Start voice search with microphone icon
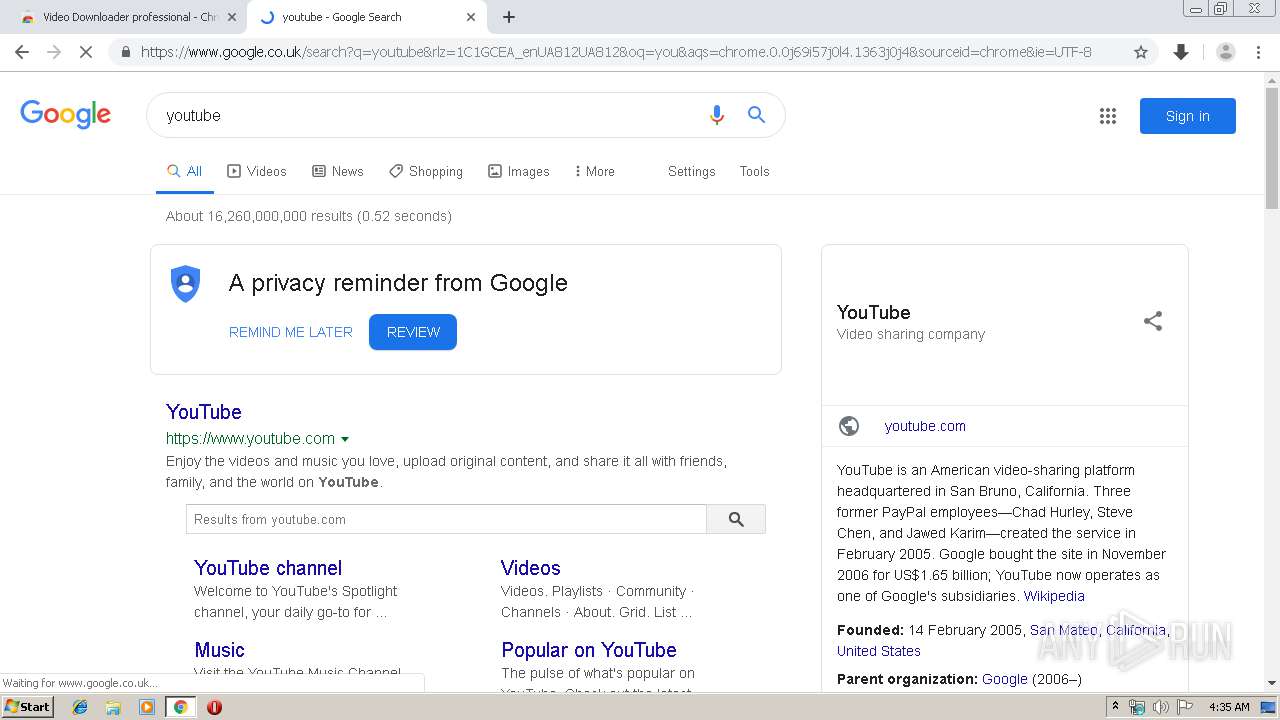This screenshot has height=720, width=1280. (x=716, y=115)
